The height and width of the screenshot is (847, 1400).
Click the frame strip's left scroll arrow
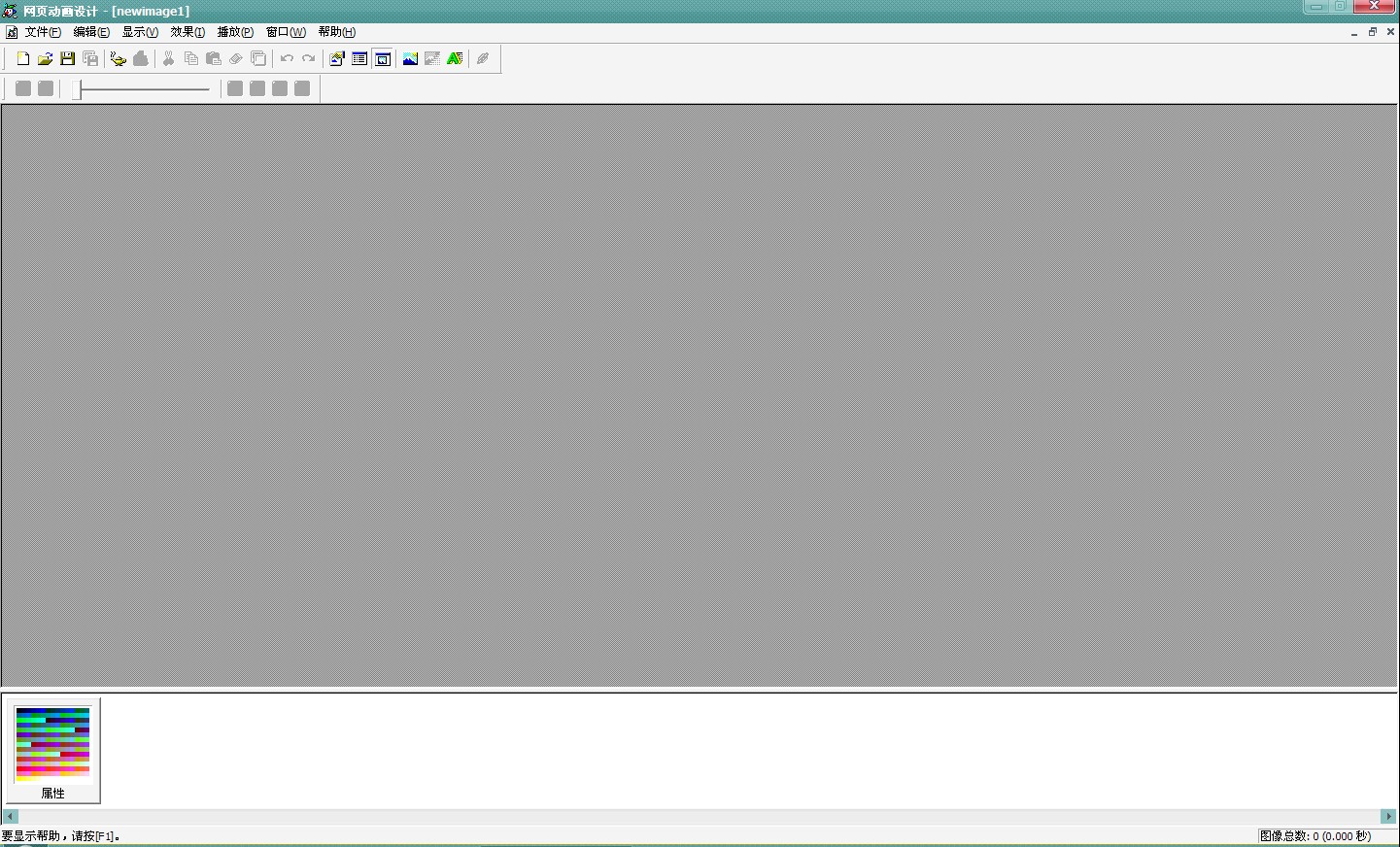[11, 817]
